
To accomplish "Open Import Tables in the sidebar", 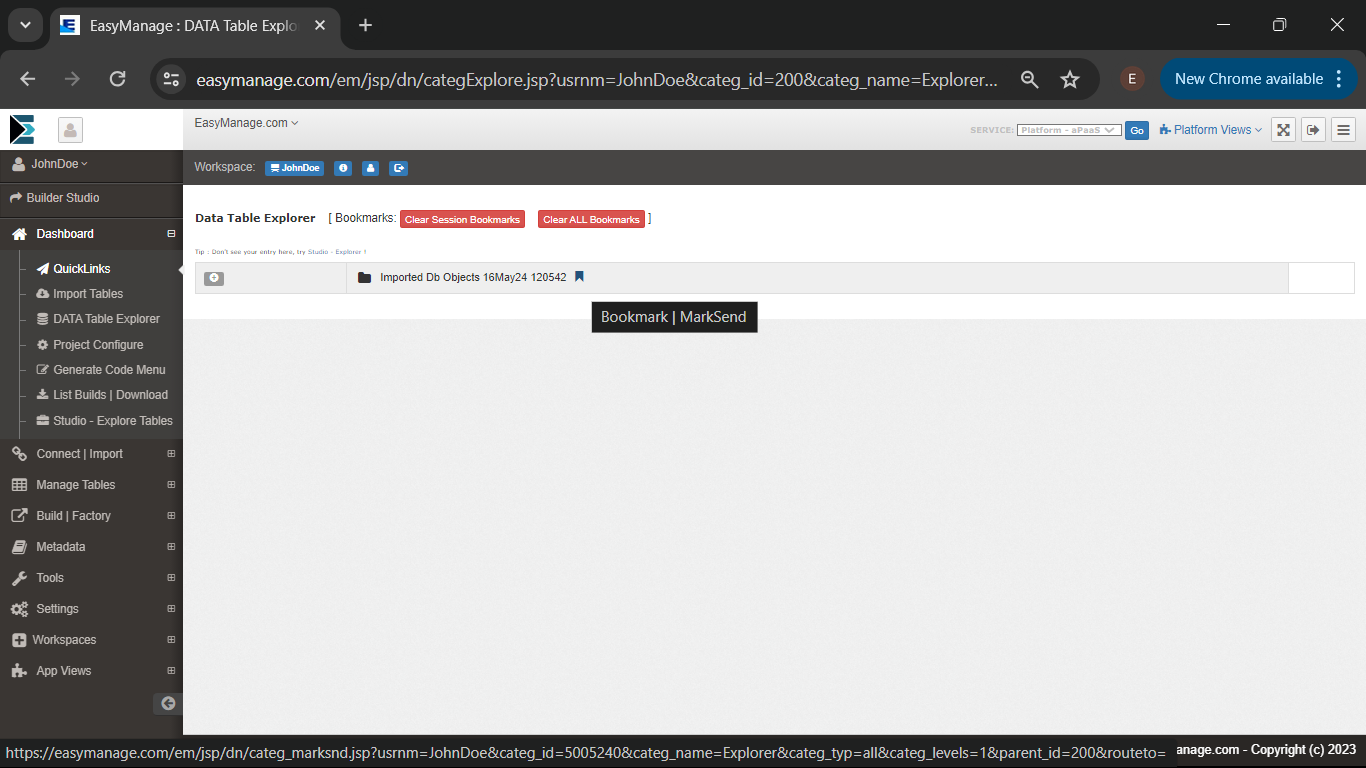I will (79, 294).
